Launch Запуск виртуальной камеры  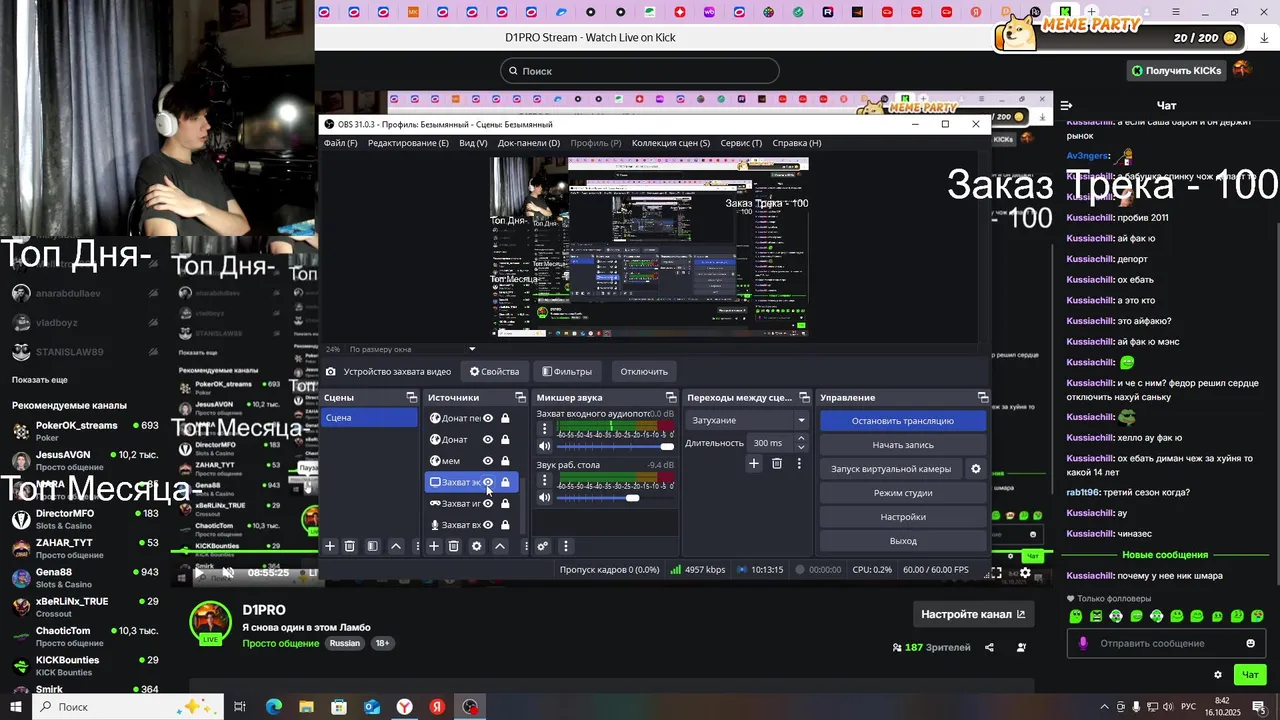[x=891, y=469]
